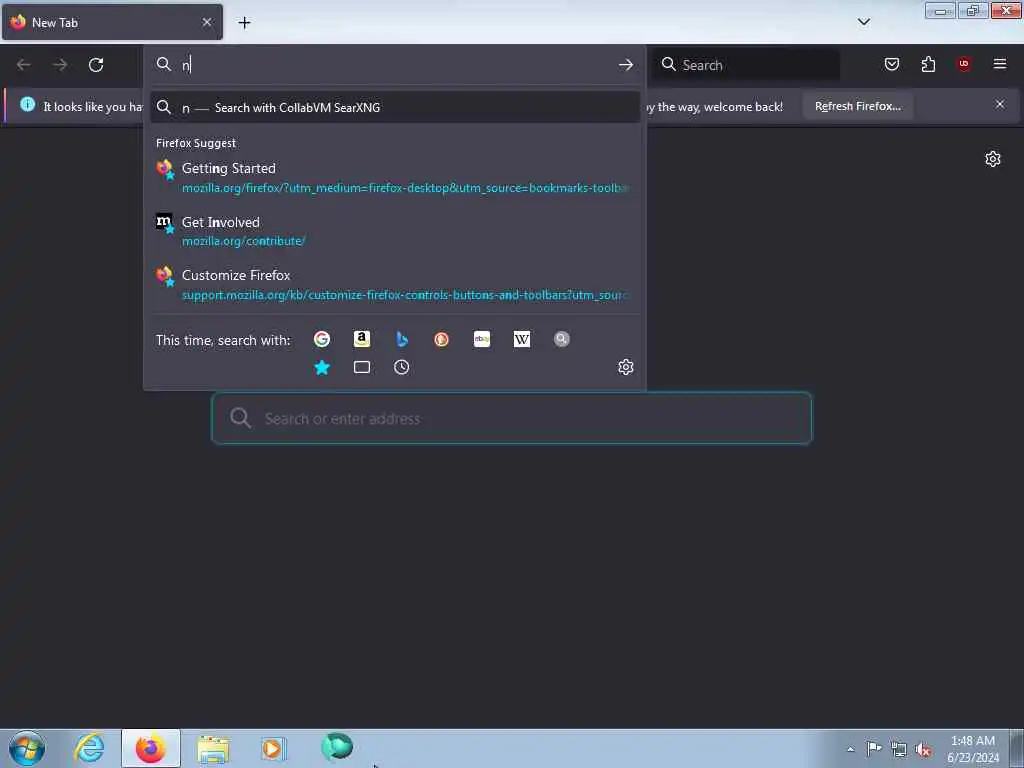Open search settings gear in dropdown

click(x=626, y=367)
